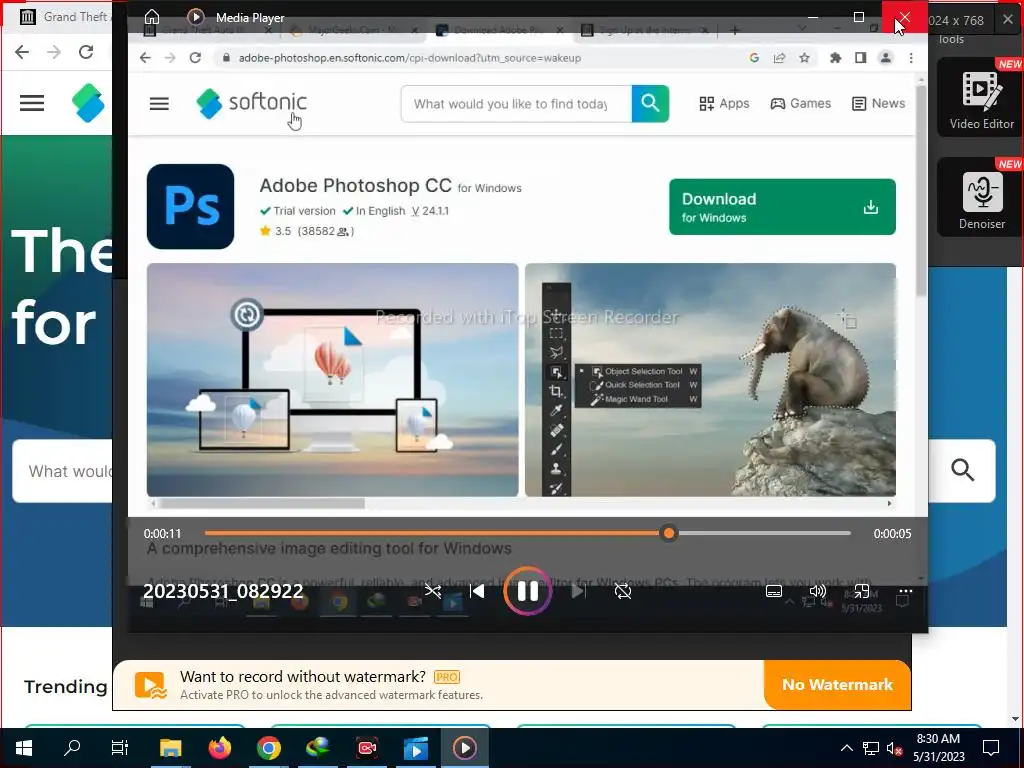The image size is (1024, 768).
Task: Click the muted speaker tray icon
Action: click(895, 748)
